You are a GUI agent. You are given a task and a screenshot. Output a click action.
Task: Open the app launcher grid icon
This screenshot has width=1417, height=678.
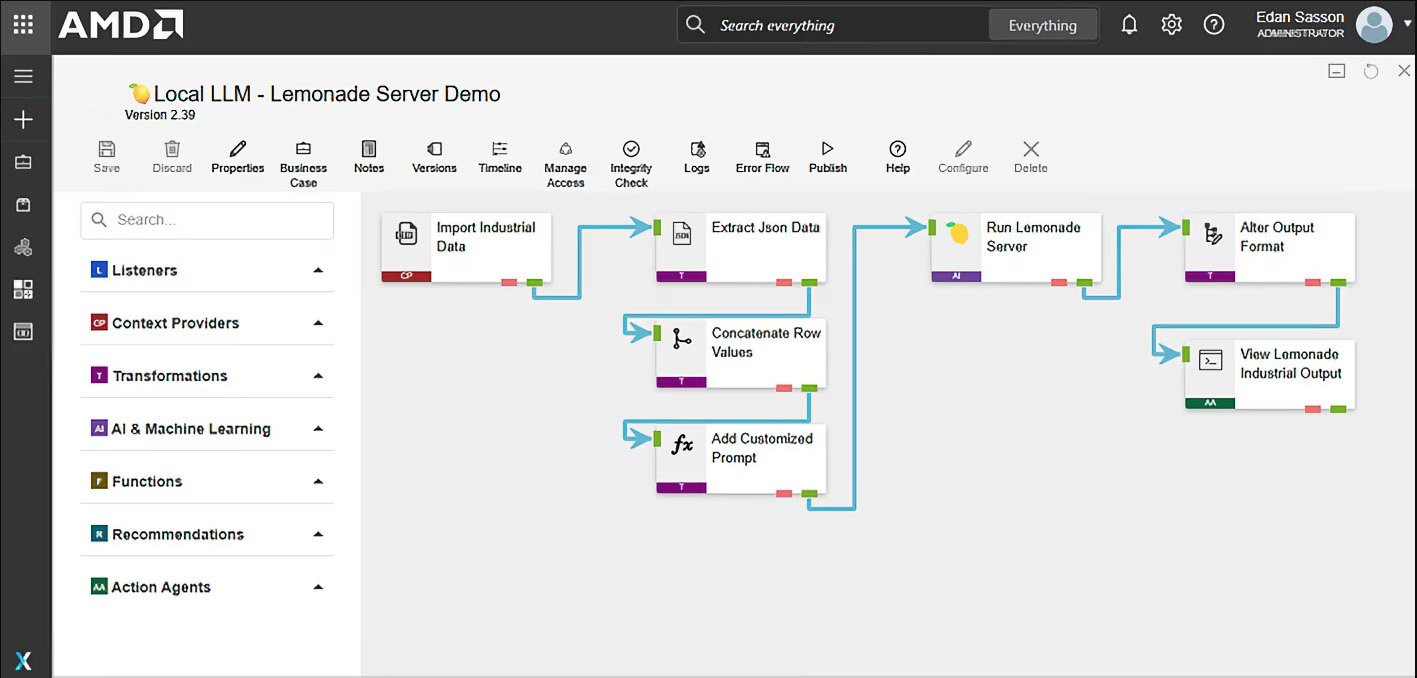pyautogui.click(x=23, y=25)
